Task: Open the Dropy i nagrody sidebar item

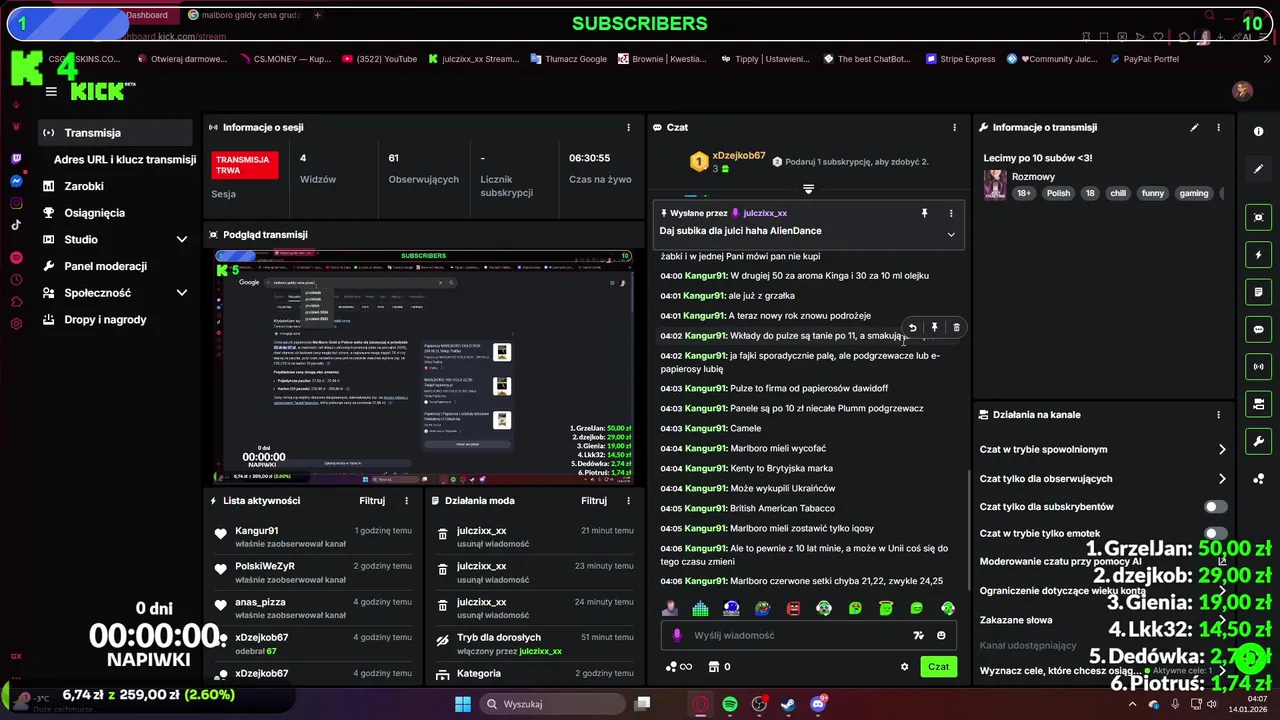Action: point(115,320)
